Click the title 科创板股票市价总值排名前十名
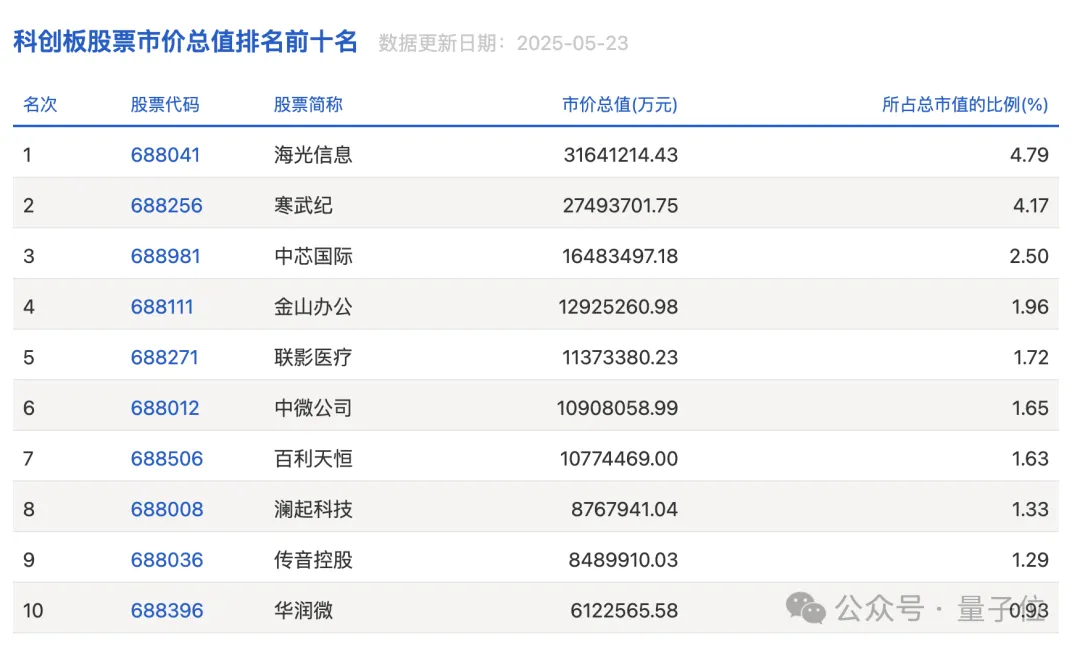Viewport: 1080px width, 652px height. pos(185,42)
